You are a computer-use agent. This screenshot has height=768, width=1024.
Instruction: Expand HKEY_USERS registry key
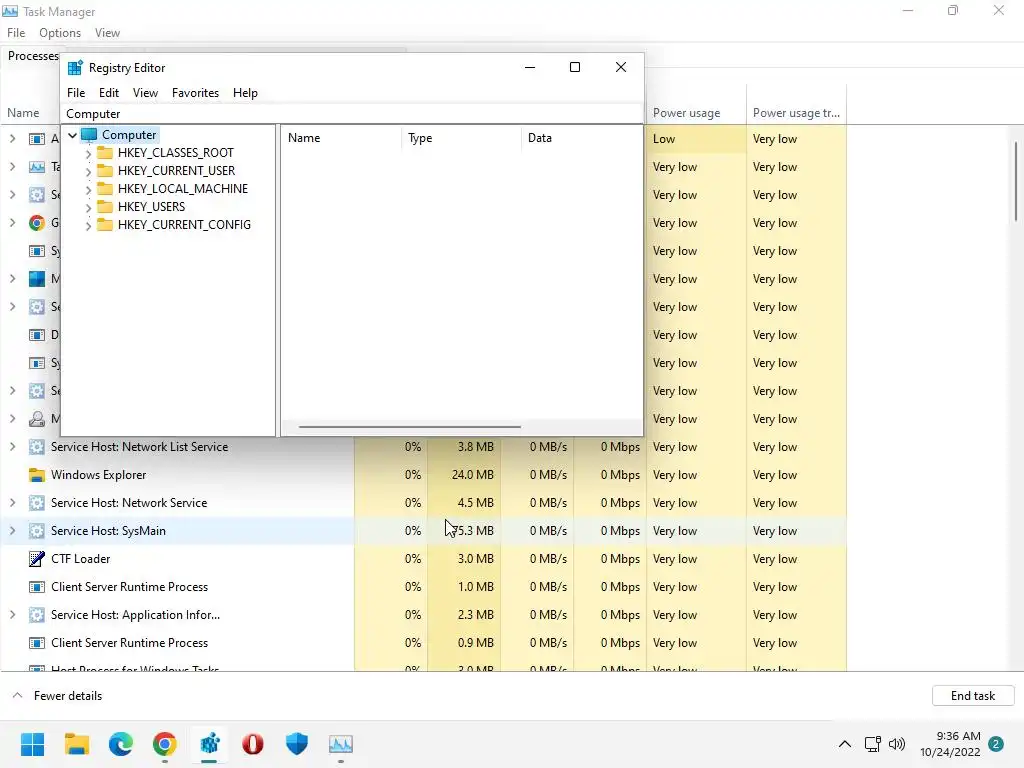(88, 208)
